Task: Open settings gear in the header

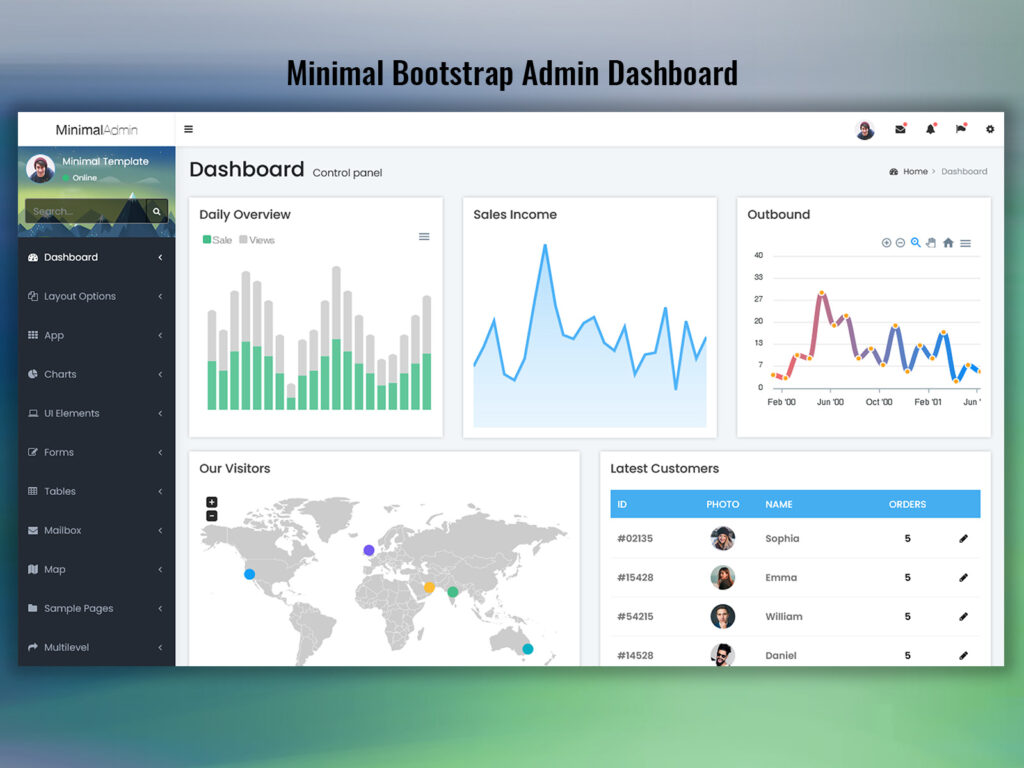Action: (x=990, y=129)
